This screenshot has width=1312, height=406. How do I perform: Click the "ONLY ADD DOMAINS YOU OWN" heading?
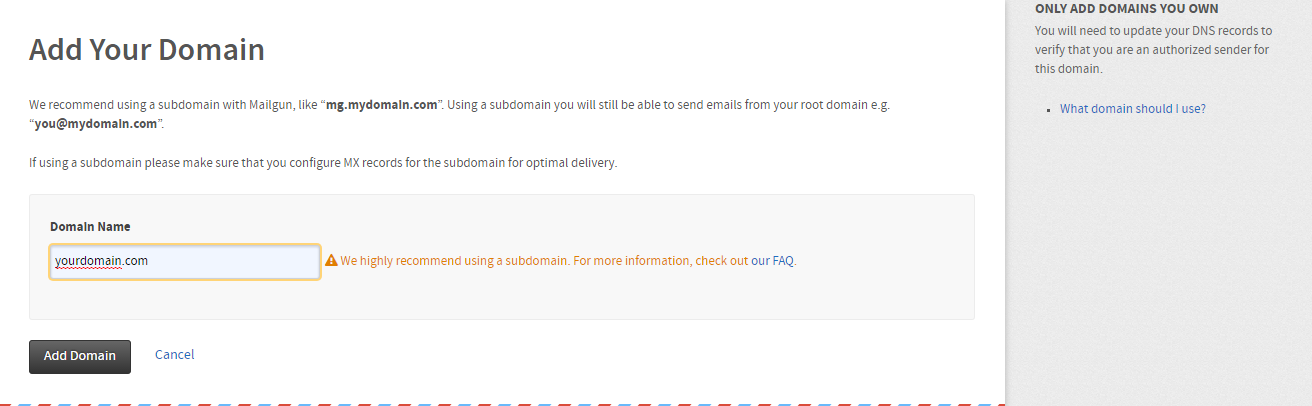point(1126,9)
